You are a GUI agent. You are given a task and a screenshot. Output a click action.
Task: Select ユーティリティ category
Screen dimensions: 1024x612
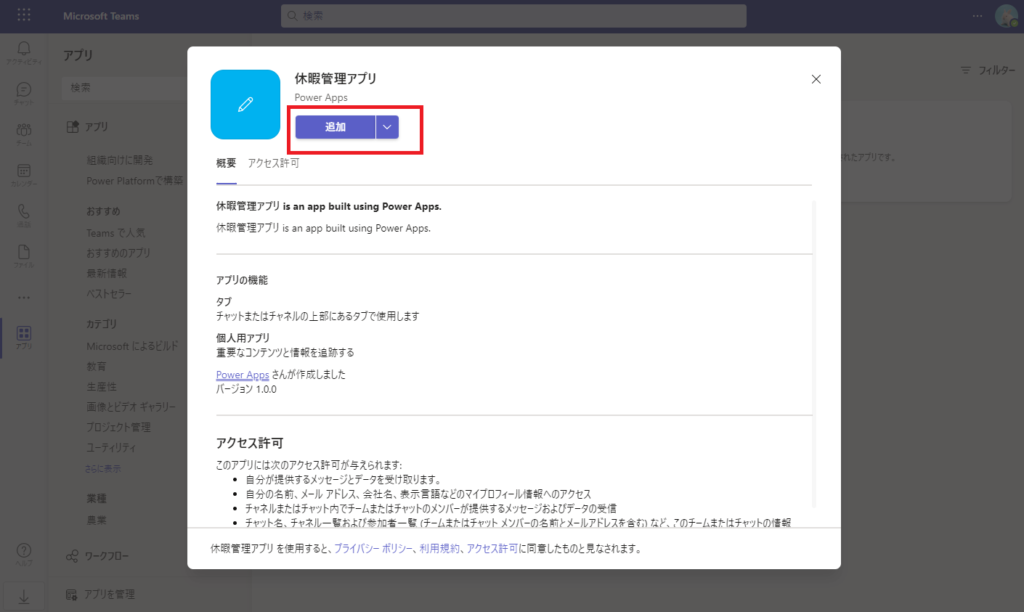pyautogui.click(x=111, y=447)
